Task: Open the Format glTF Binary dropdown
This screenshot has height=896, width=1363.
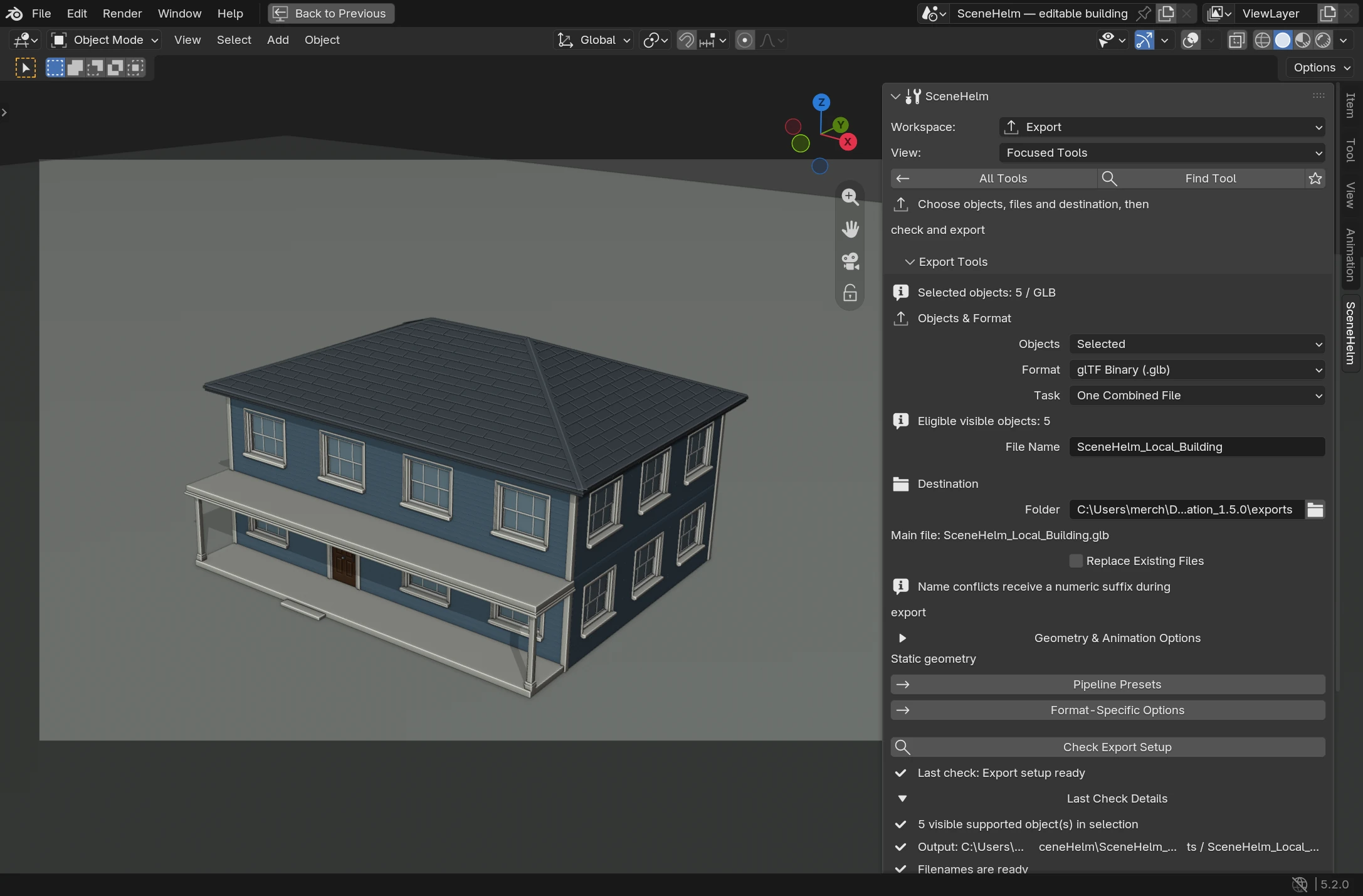Action: (x=1197, y=370)
